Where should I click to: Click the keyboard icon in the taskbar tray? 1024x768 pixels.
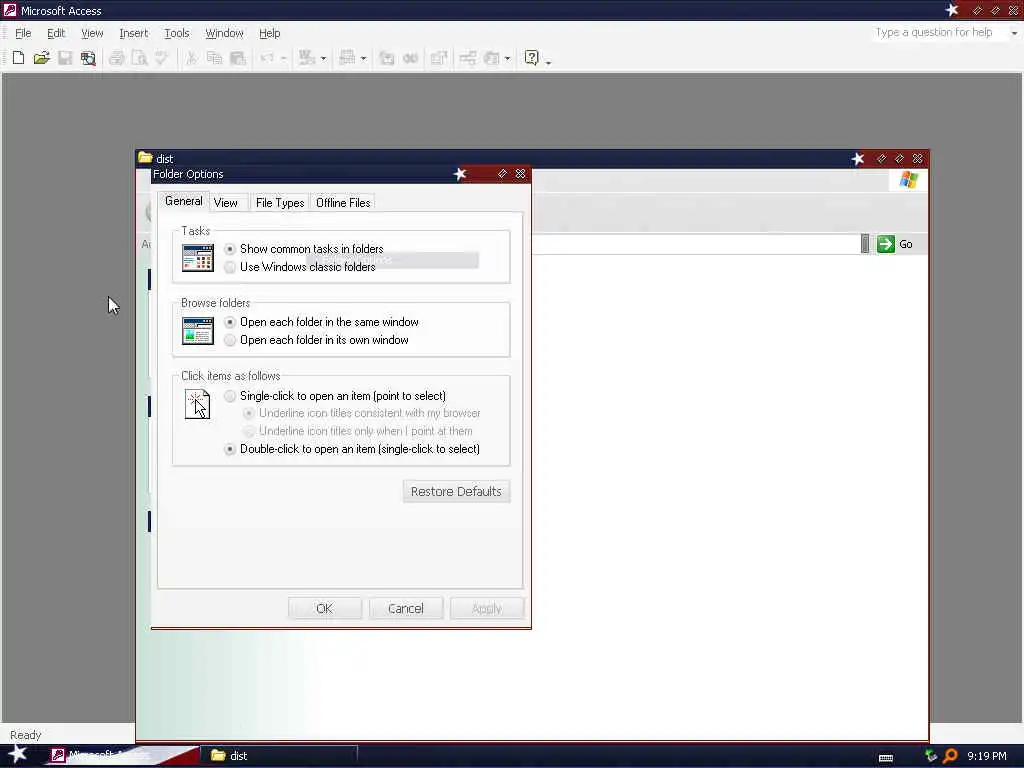point(886,758)
